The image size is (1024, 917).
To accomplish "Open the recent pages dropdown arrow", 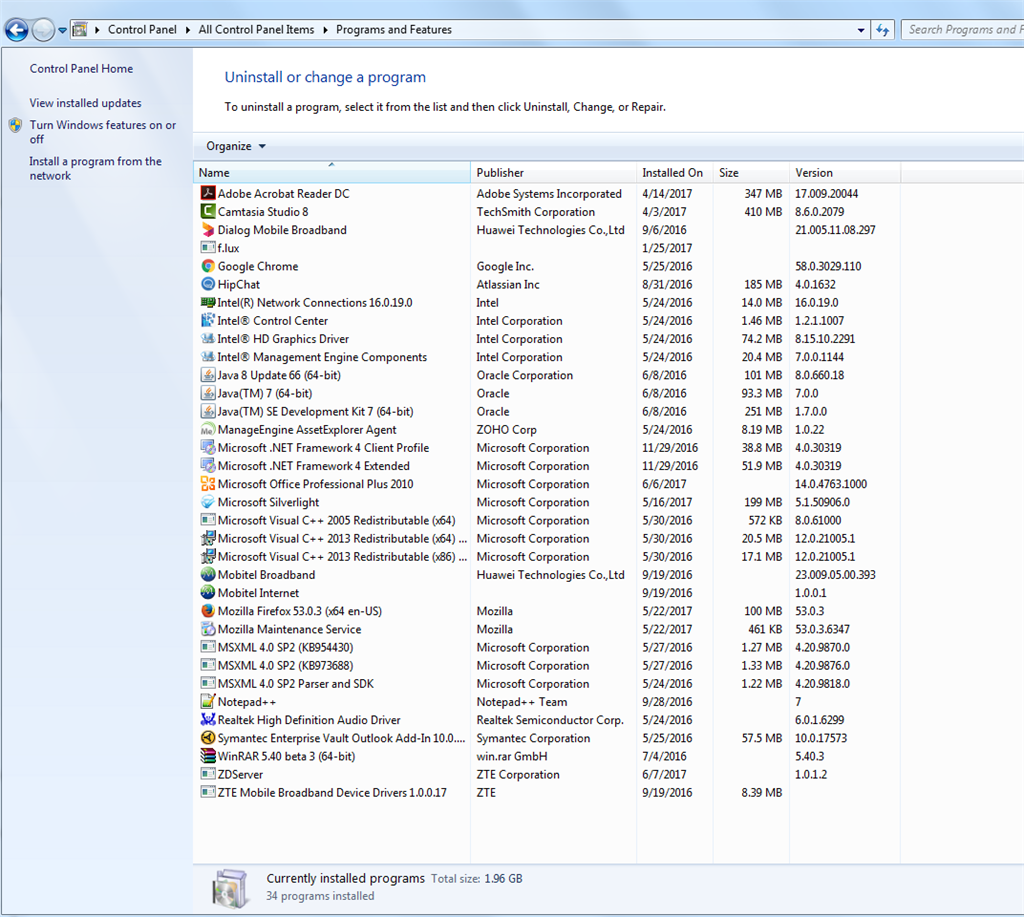I will [x=62, y=30].
